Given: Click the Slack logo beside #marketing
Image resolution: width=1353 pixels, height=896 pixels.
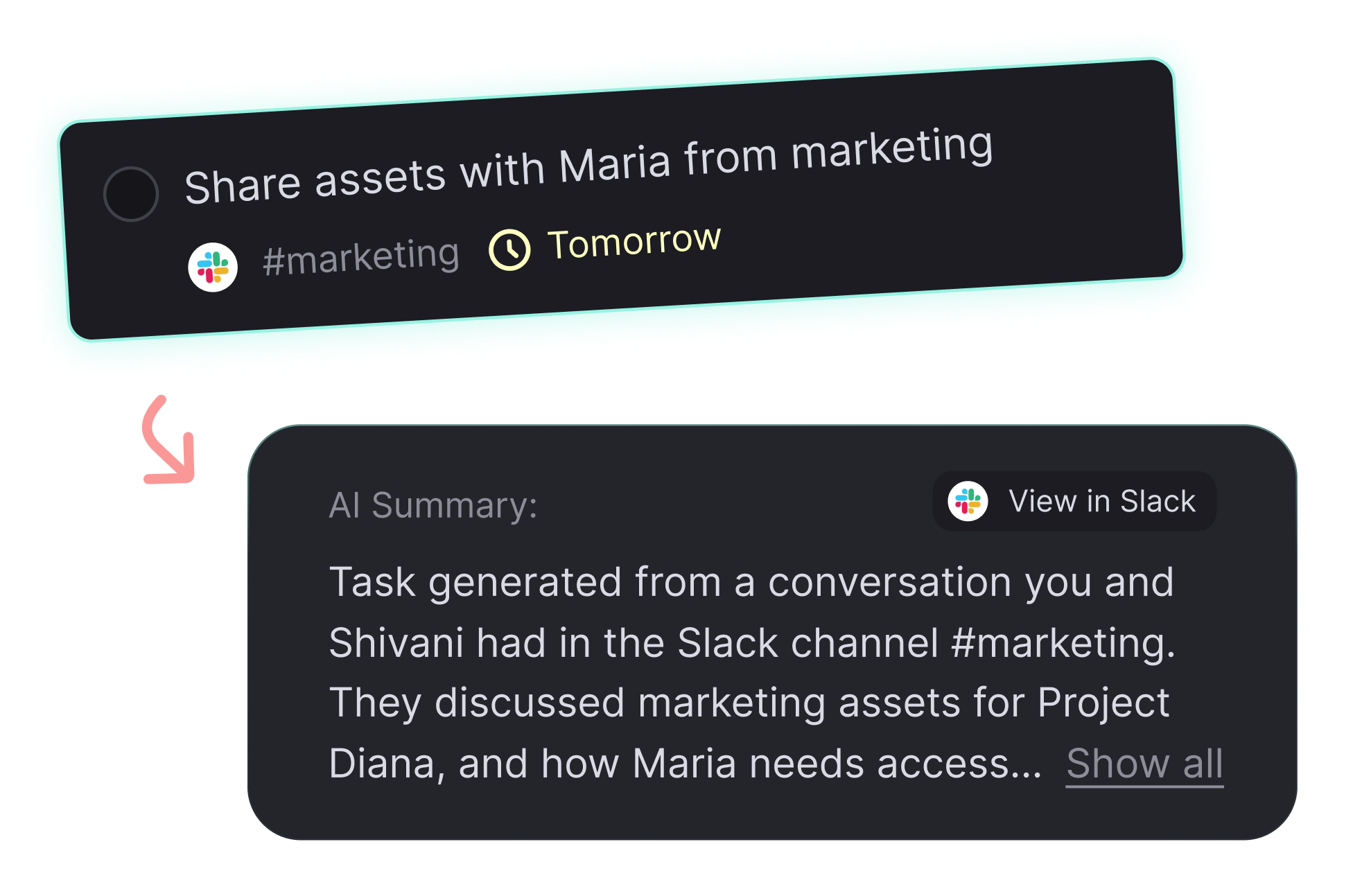Looking at the screenshot, I should click(213, 267).
